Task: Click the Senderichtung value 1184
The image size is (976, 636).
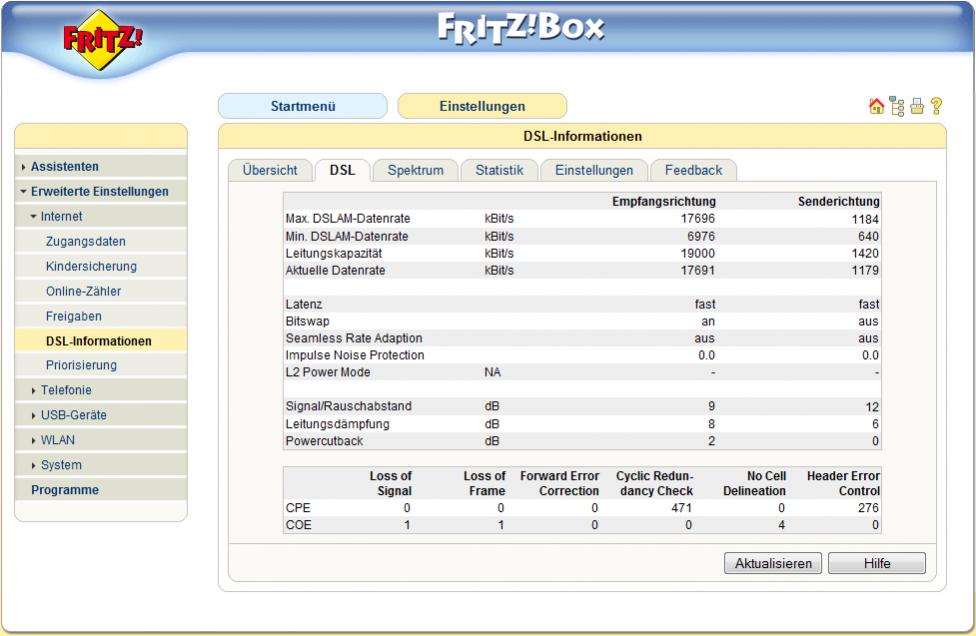Action: click(865, 219)
